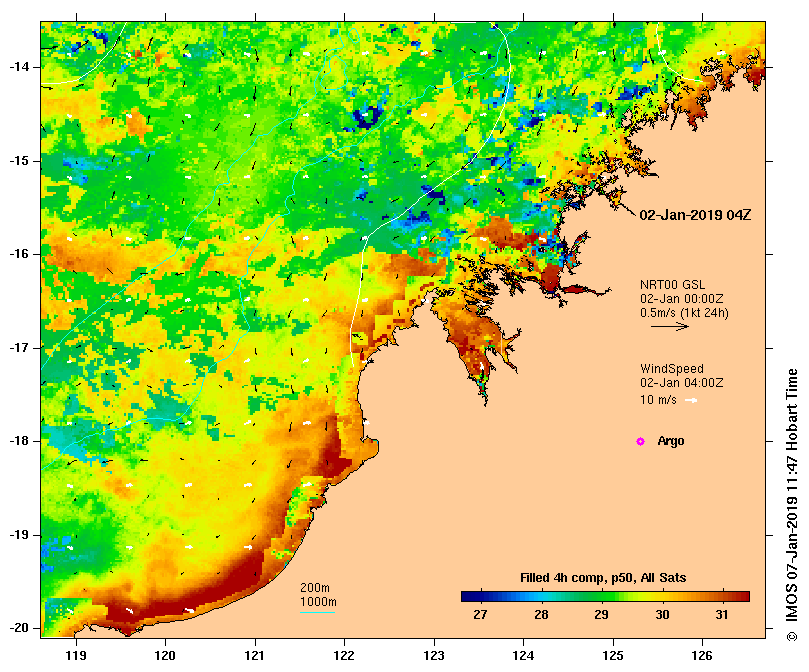Click the green section of the colorbar near 29
This screenshot has width=809, height=672.
tap(602, 597)
